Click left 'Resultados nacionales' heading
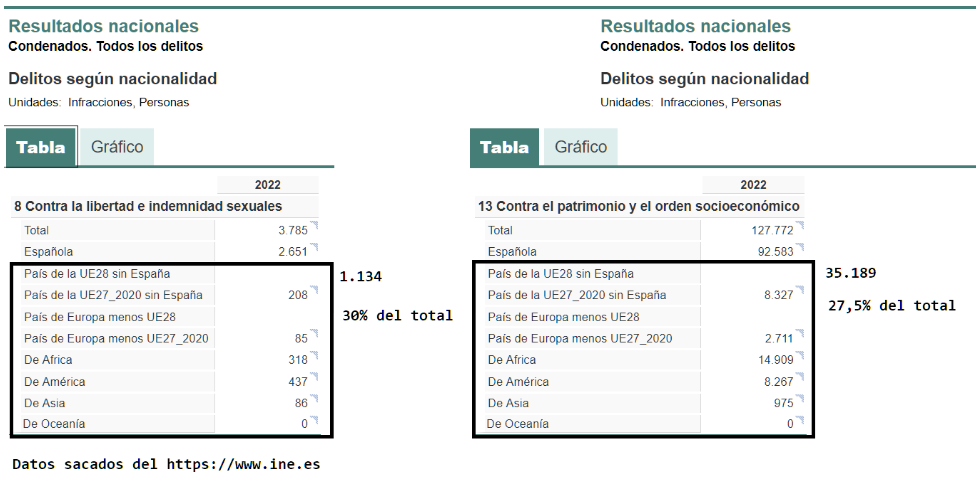The width and height of the screenshot is (976, 498). (103, 26)
